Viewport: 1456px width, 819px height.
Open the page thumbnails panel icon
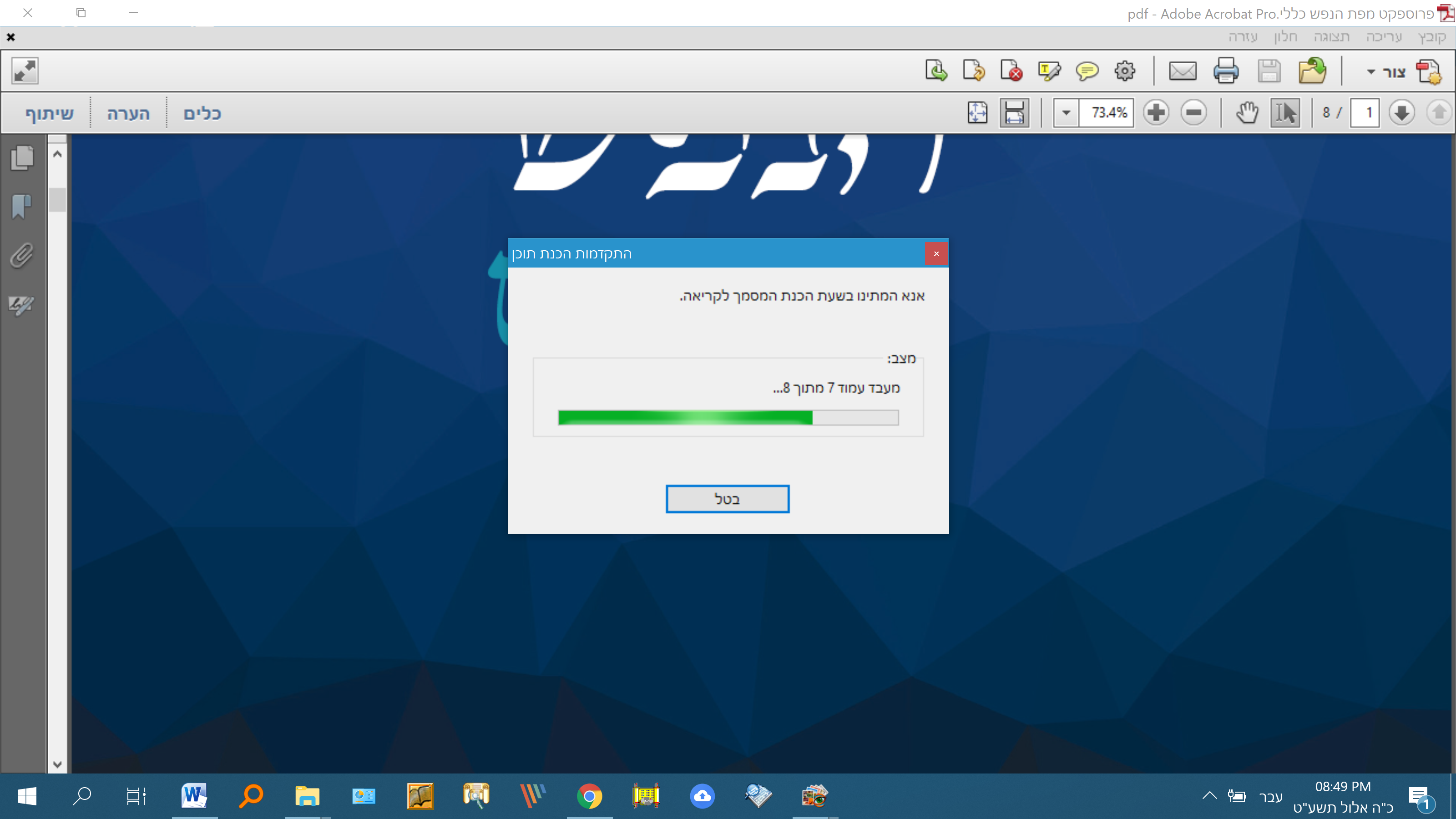[x=23, y=158]
